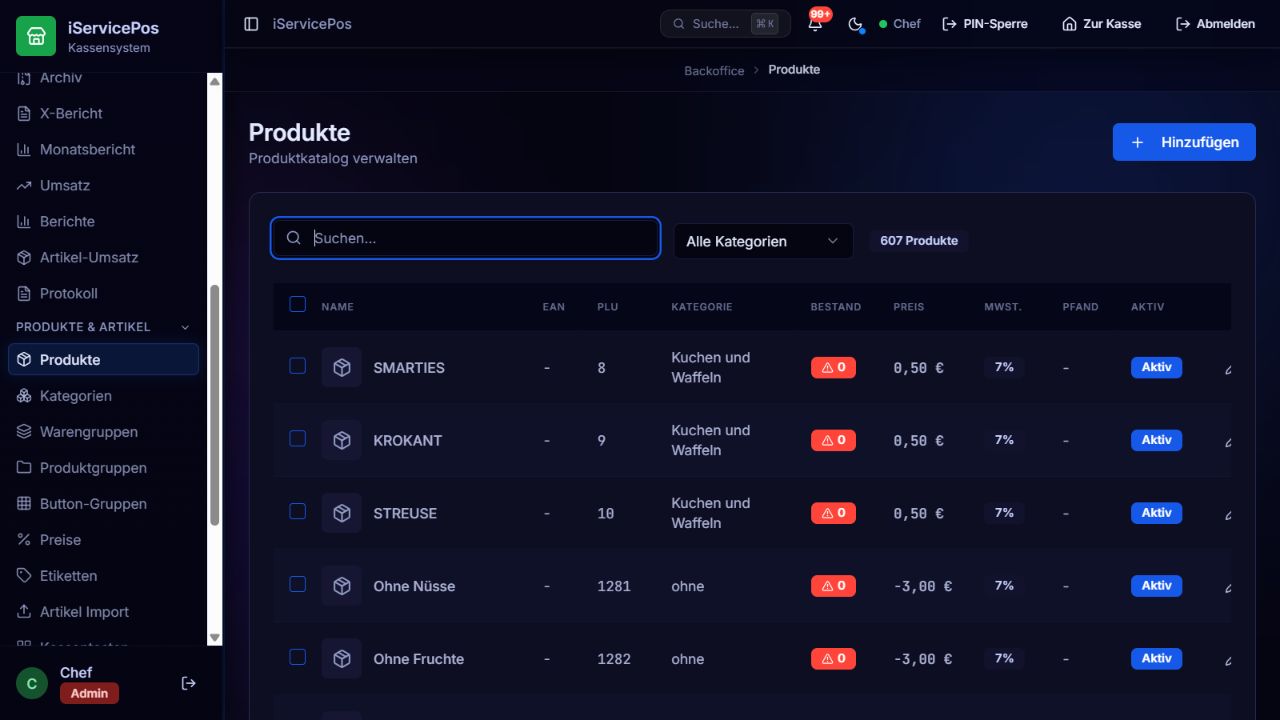Click the STREUSE product cube icon
The width and height of the screenshot is (1280, 720).
pyautogui.click(x=342, y=513)
